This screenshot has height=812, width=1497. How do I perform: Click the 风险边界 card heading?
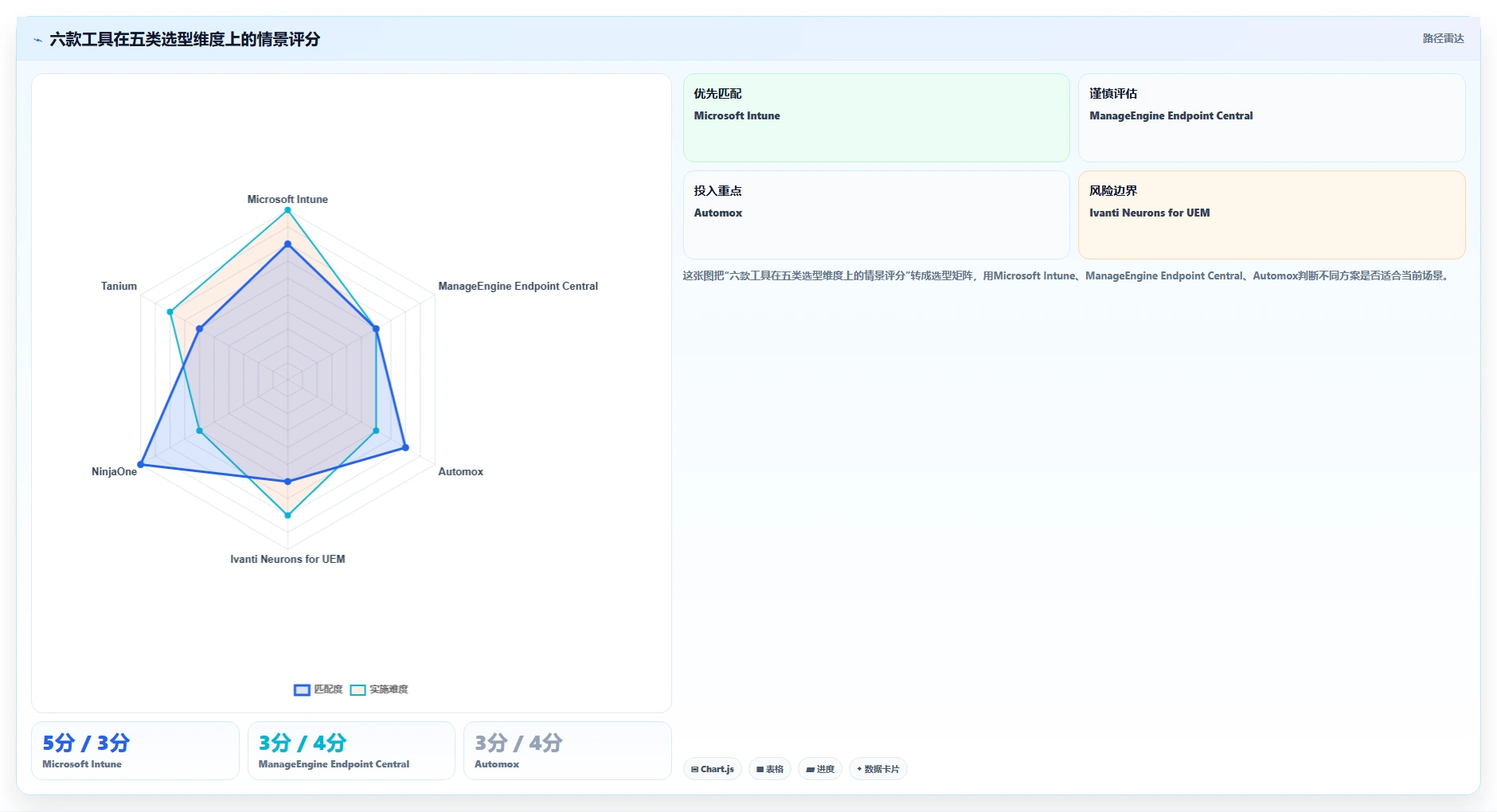pos(1113,191)
